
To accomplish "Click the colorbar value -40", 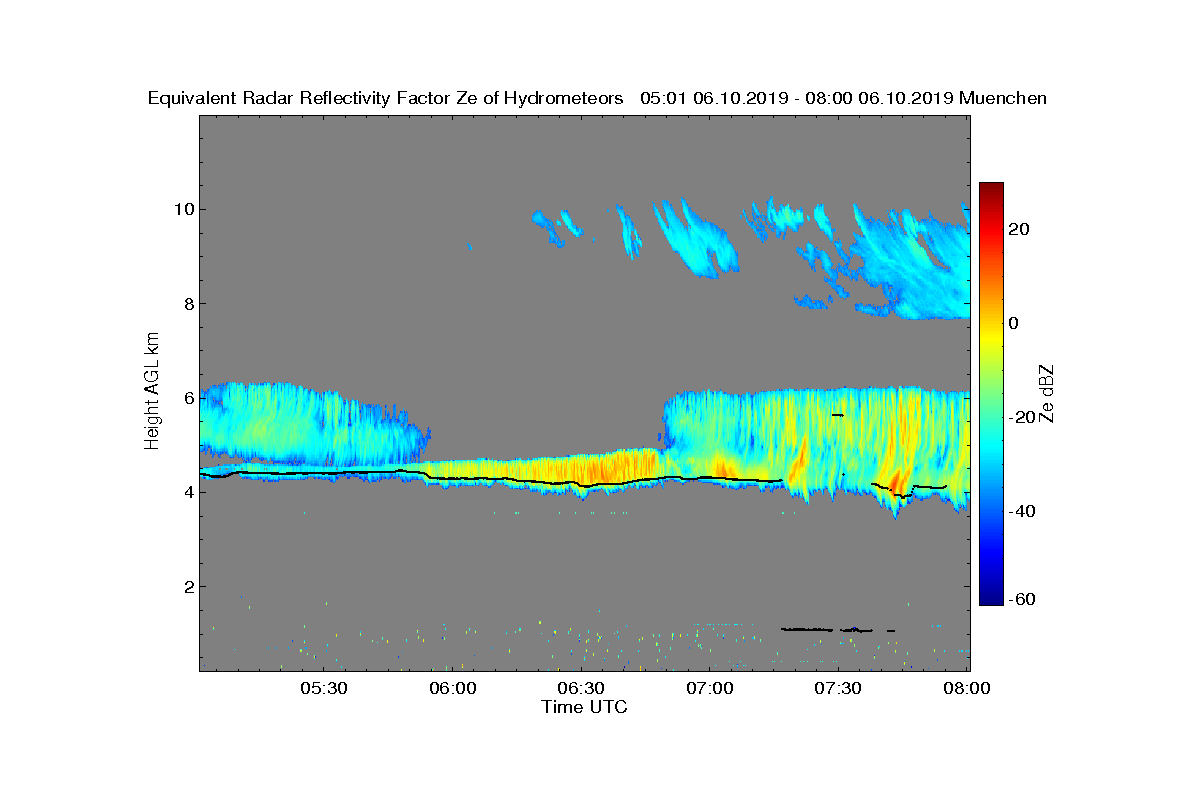I will pos(1023,511).
